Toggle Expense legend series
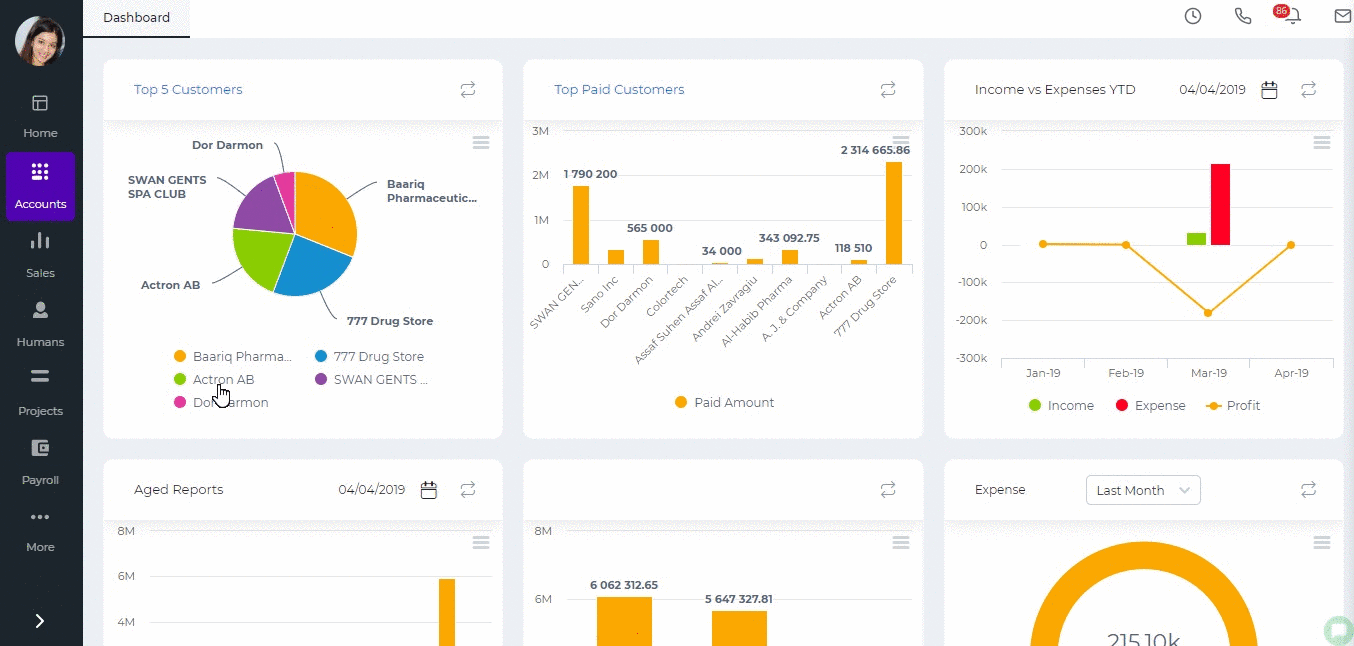Screen dimensions: 1354x646 coord(1150,405)
